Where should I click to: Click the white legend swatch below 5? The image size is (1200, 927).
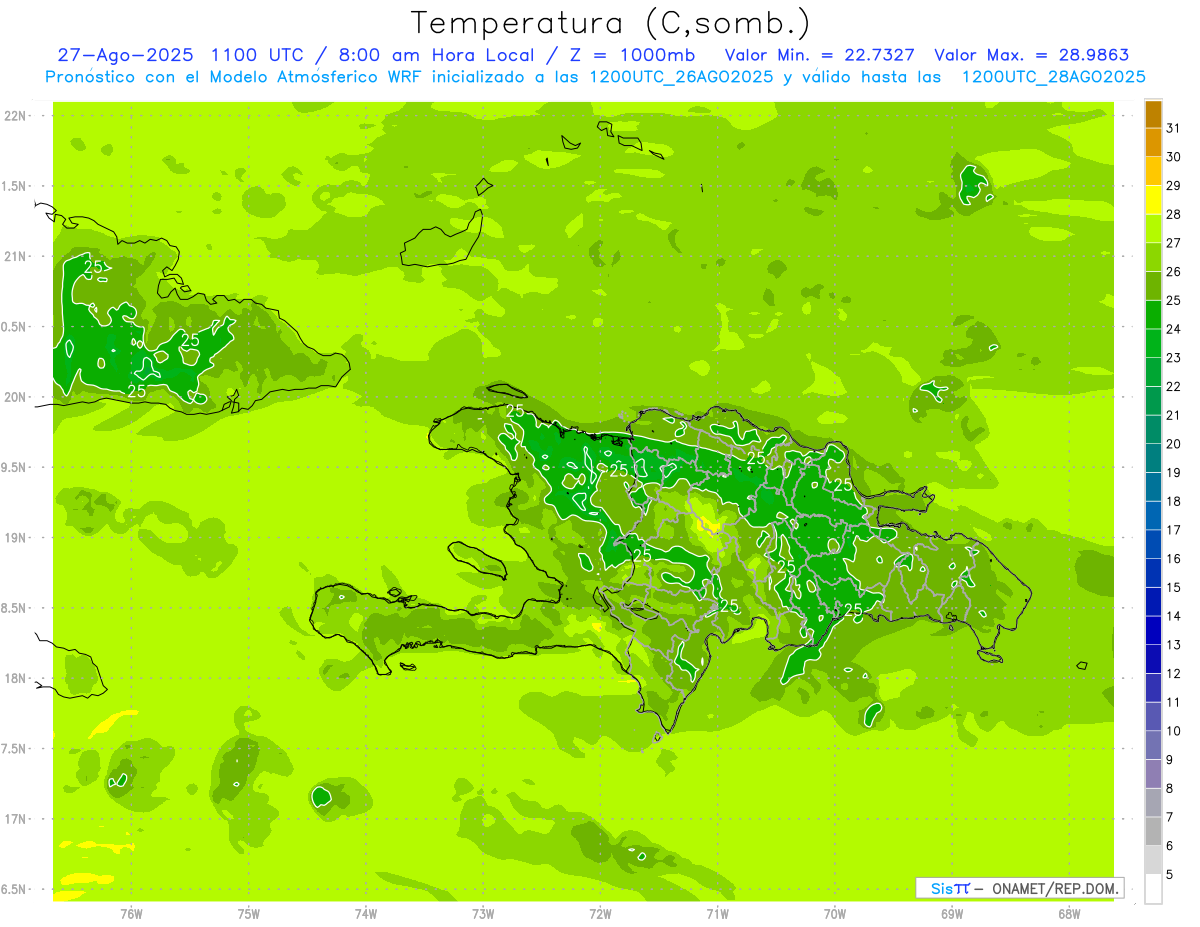pyautogui.click(x=1153, y=889)
